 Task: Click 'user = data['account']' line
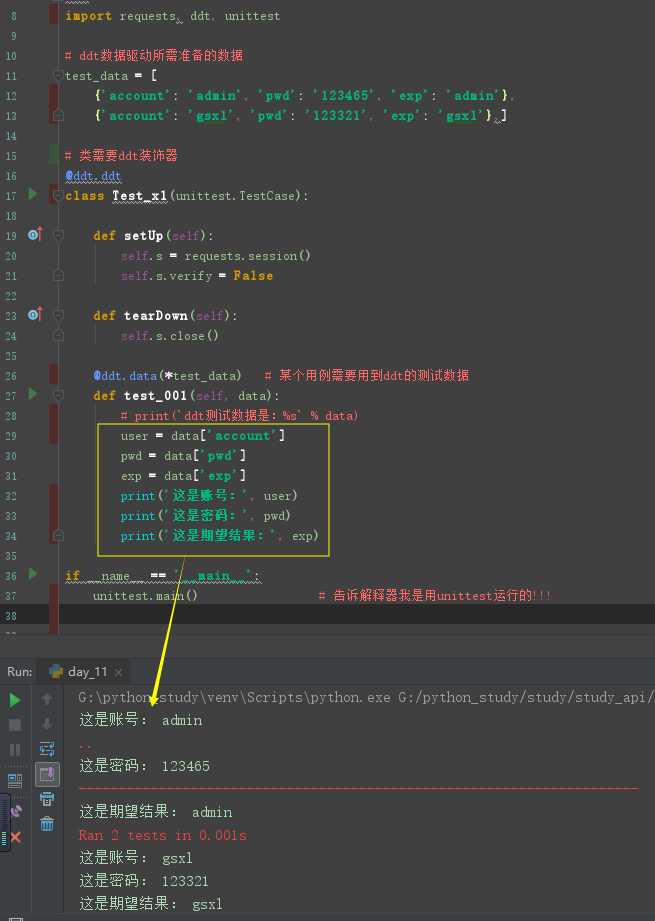(x=203, y=435)
